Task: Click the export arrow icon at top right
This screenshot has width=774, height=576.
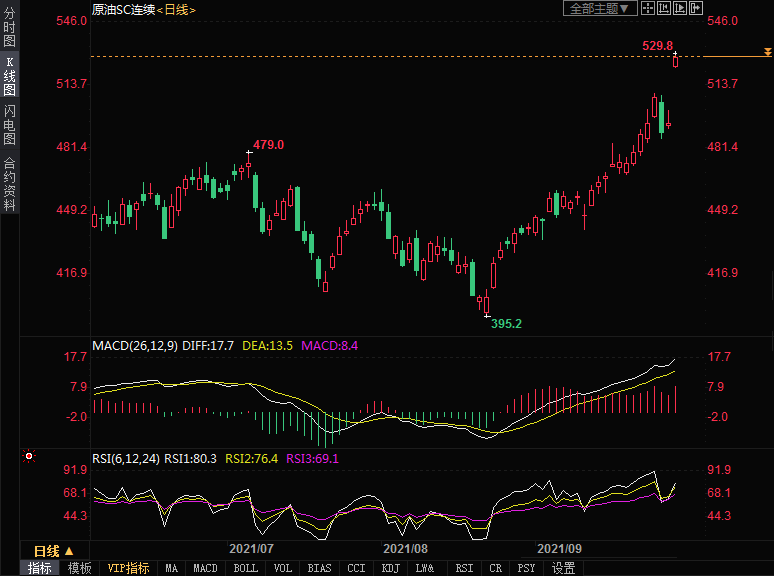Action: click(696, 8)
